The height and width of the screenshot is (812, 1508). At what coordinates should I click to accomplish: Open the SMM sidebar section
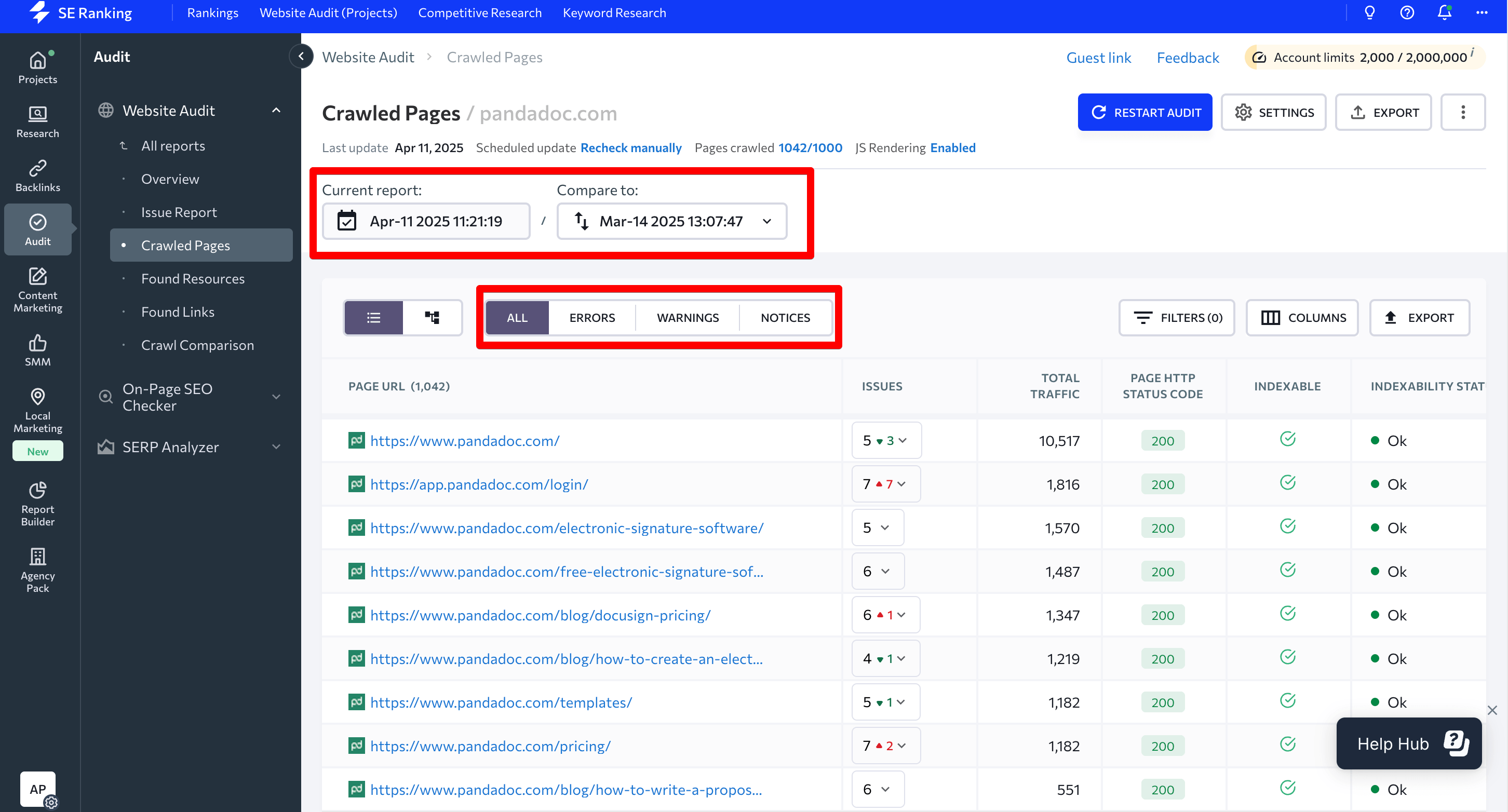coord(37,350)
